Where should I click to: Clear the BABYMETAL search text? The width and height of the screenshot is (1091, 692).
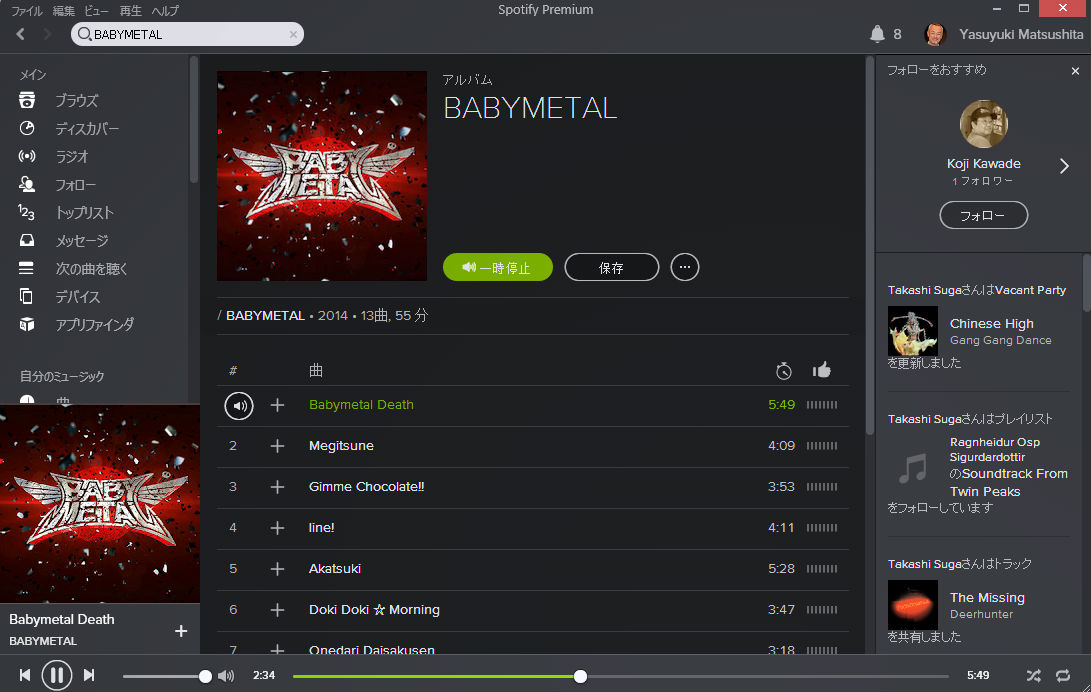click(293, 34)
